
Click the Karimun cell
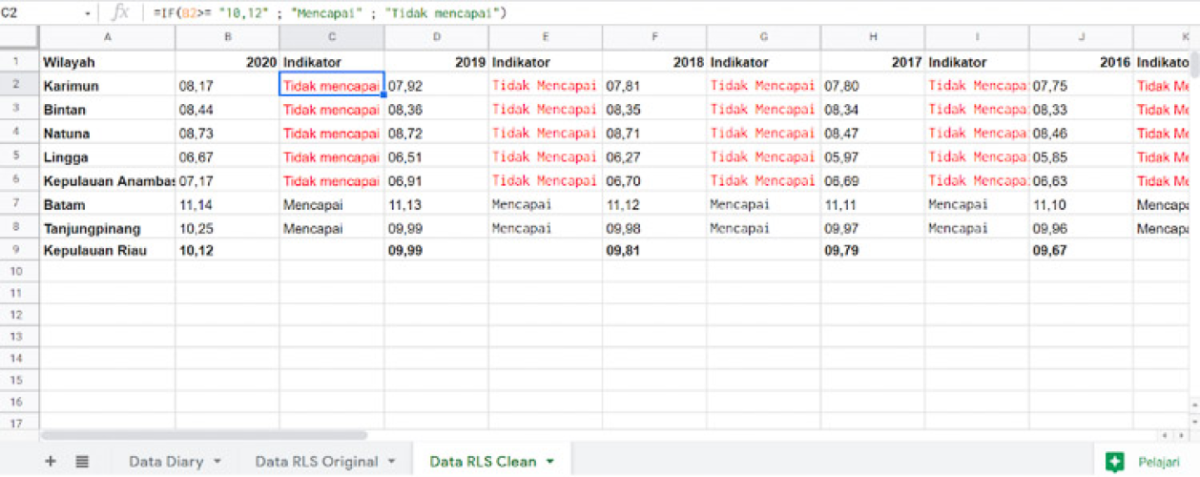tap(107, 86)
